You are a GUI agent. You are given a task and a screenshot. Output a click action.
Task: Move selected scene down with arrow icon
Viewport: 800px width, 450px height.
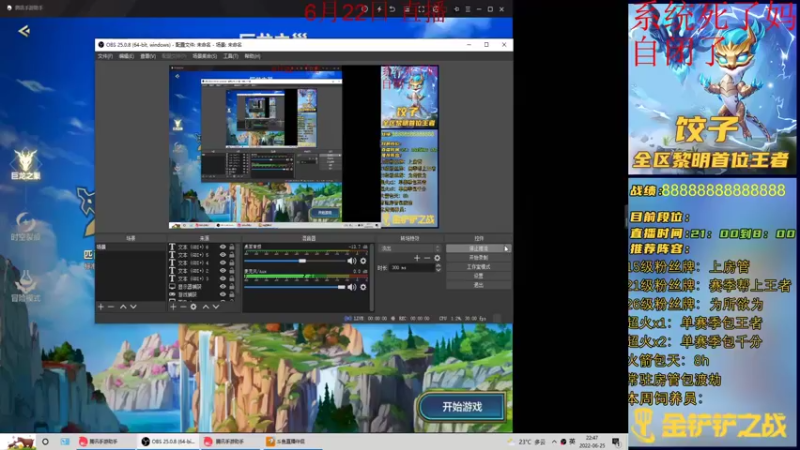tap(135, 307)
